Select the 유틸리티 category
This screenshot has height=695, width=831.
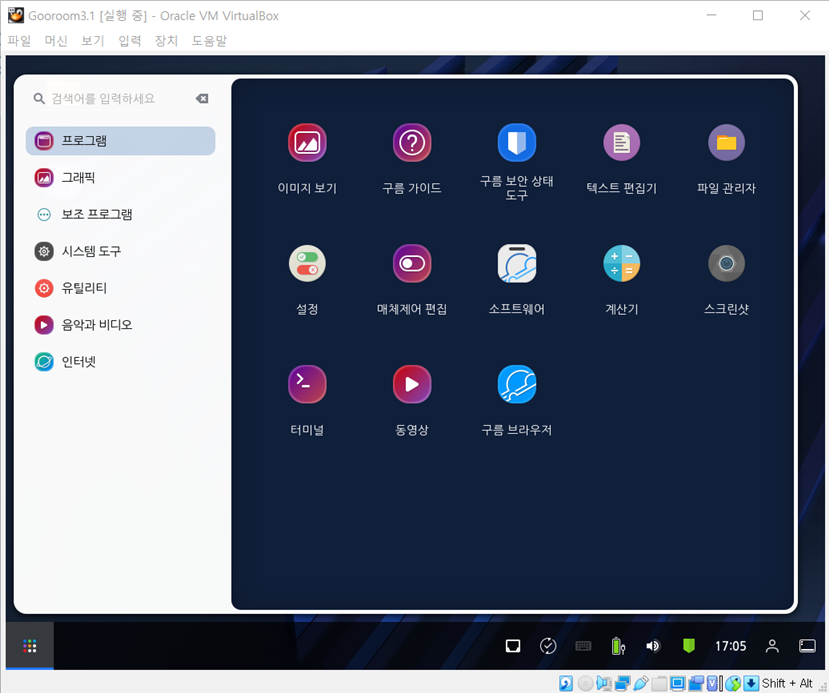(x=121, y=288)
